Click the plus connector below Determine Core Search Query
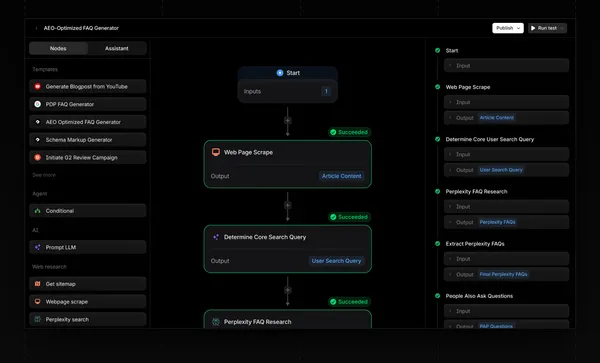 (288, 290)
